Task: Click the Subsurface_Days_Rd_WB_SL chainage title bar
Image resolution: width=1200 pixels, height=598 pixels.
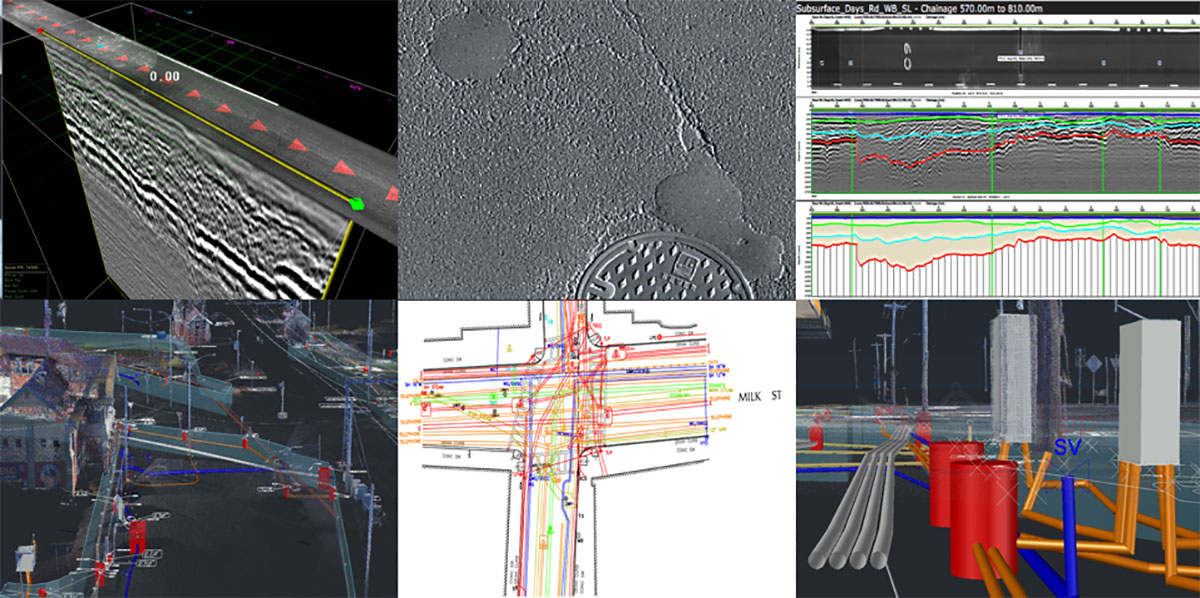Action: tap(995, 8)
